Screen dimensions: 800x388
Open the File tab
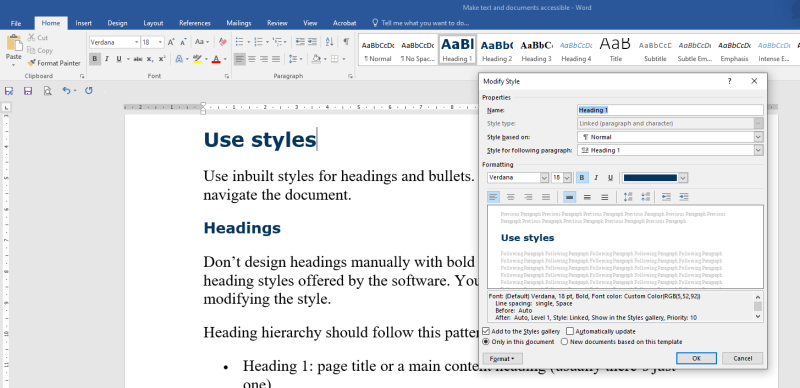[16, 23]
